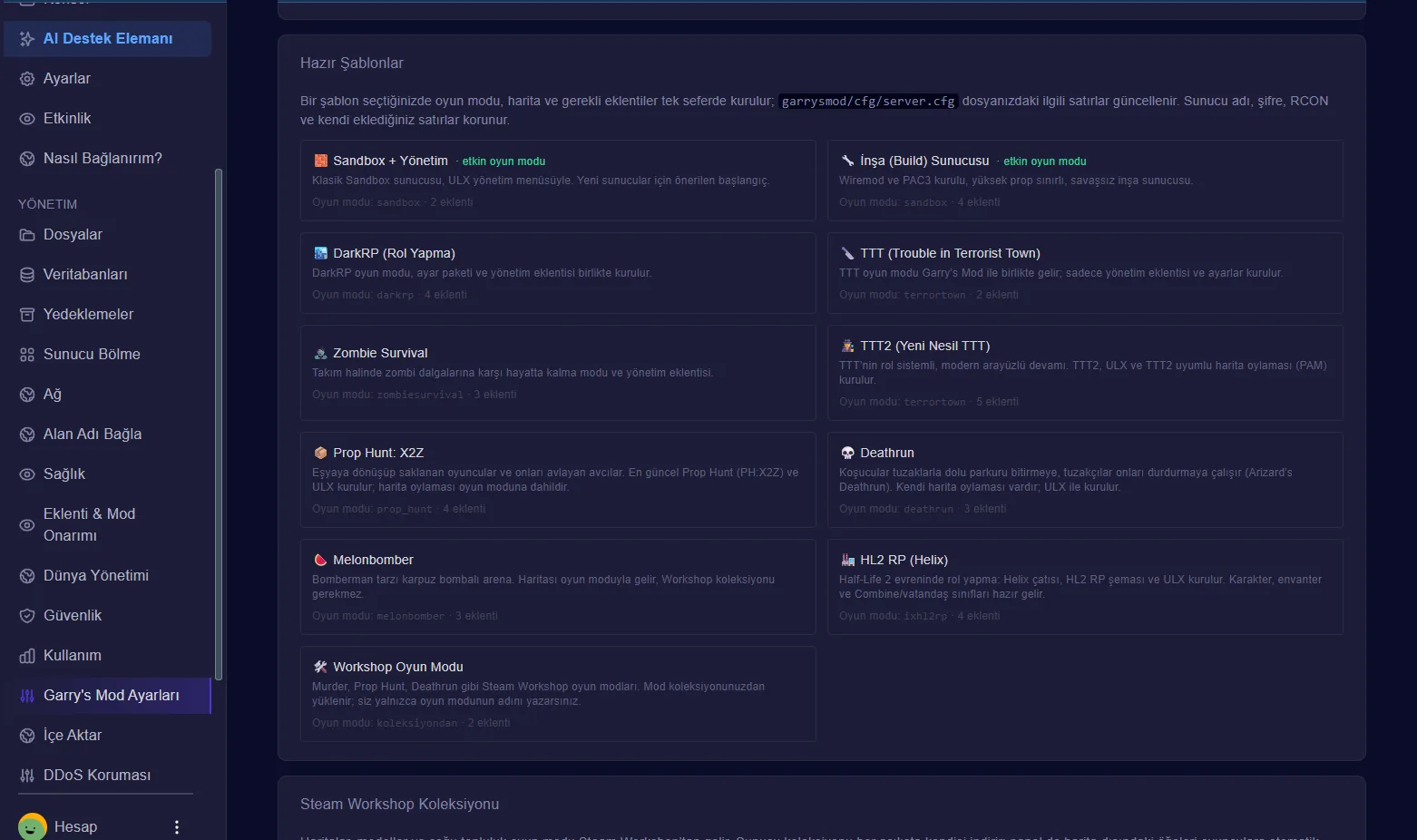Click the Sunucu Bölme grid icon

click(x=27, y=355)
